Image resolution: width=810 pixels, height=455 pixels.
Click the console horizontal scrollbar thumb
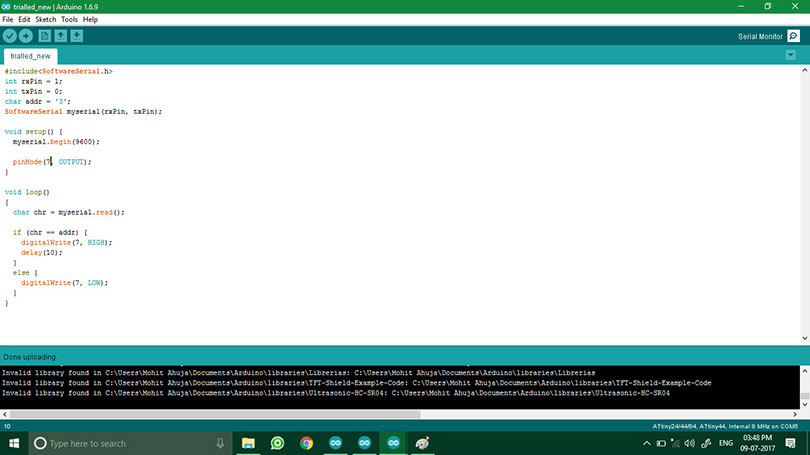point(215,414)
